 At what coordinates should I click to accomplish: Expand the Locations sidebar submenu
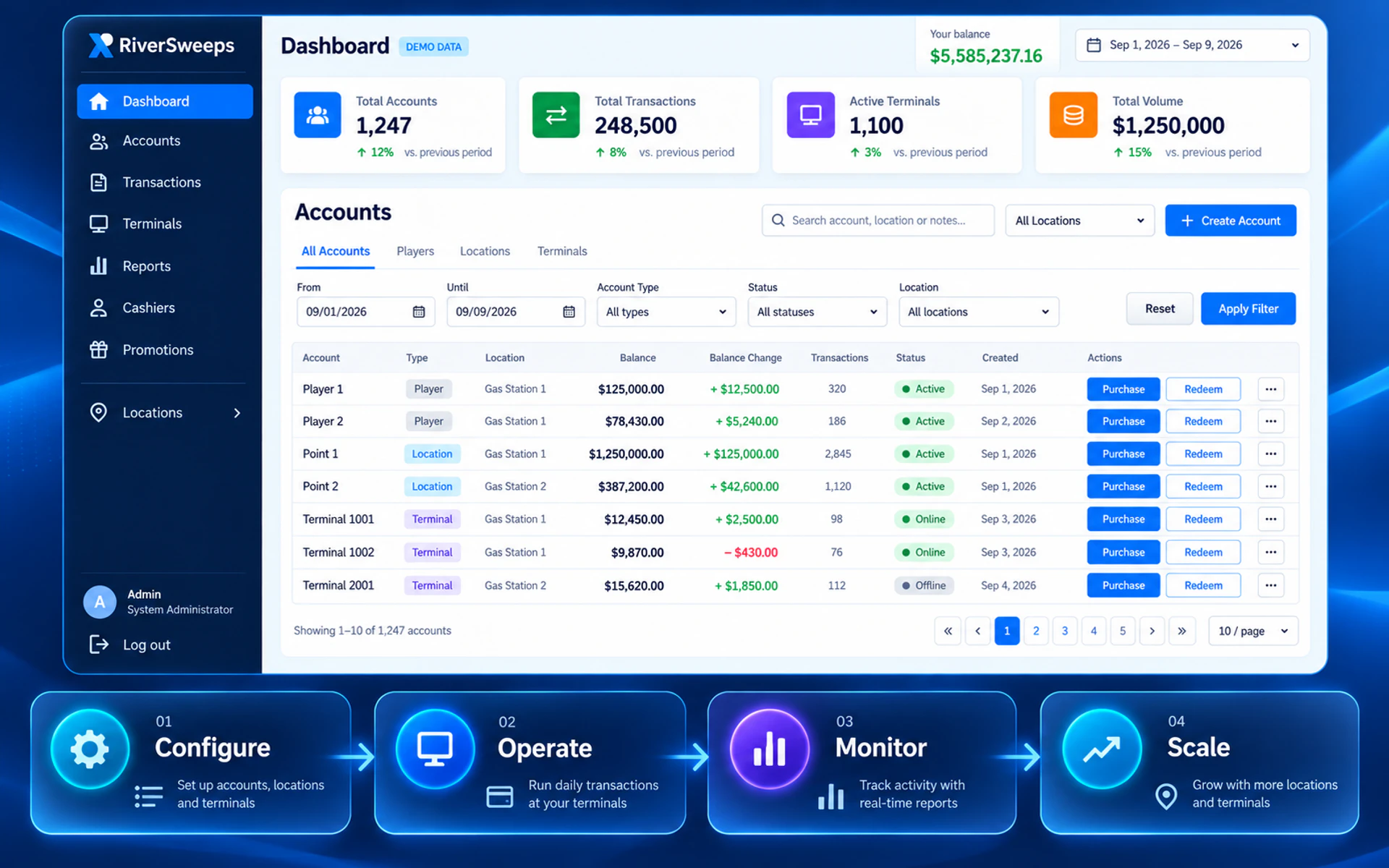point(237,413)
